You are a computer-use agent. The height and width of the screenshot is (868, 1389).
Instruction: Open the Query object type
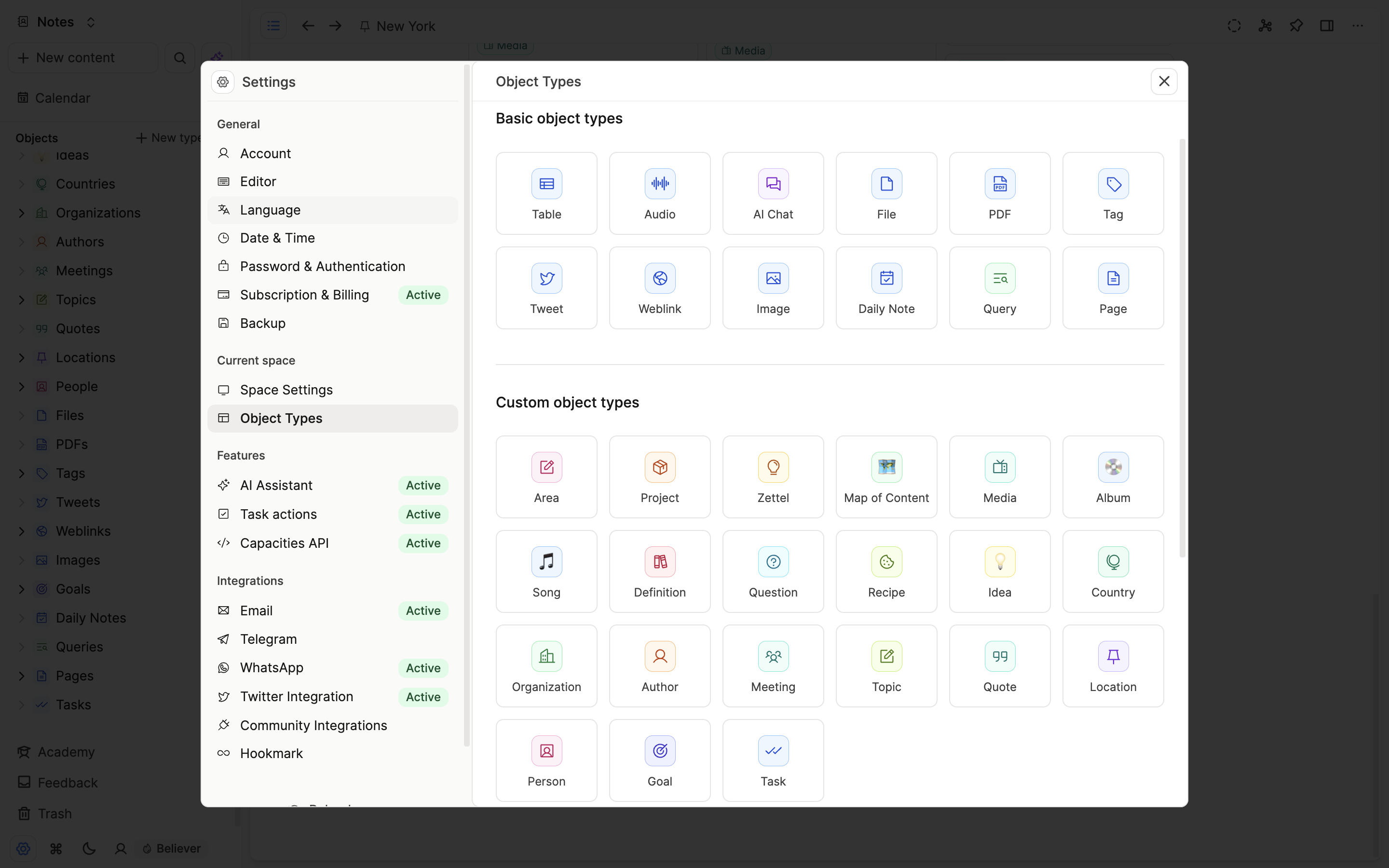tap(1000, 287)
